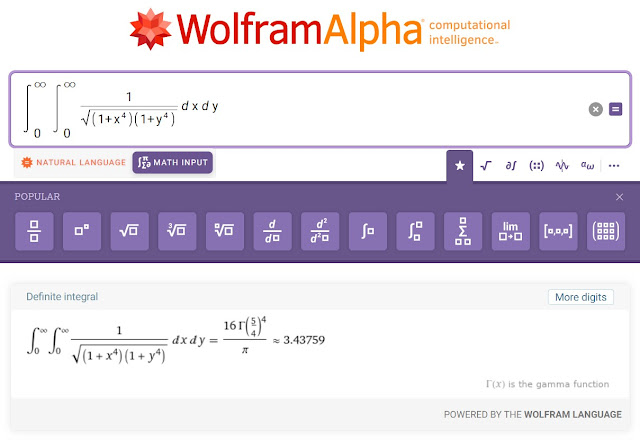Insert a first derivative template

[x=273, y=231]
